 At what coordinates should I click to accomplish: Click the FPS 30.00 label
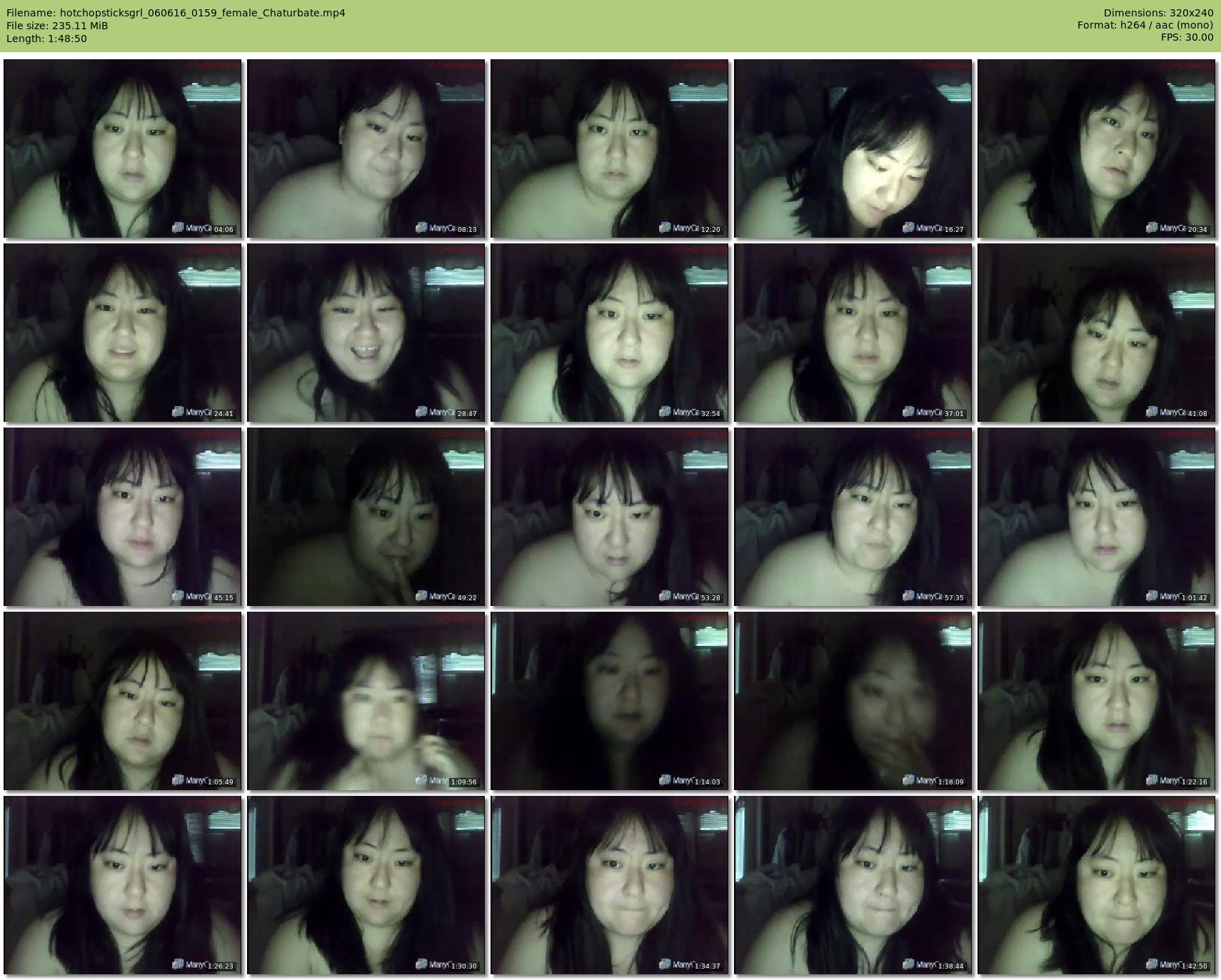coord(1187,38)
